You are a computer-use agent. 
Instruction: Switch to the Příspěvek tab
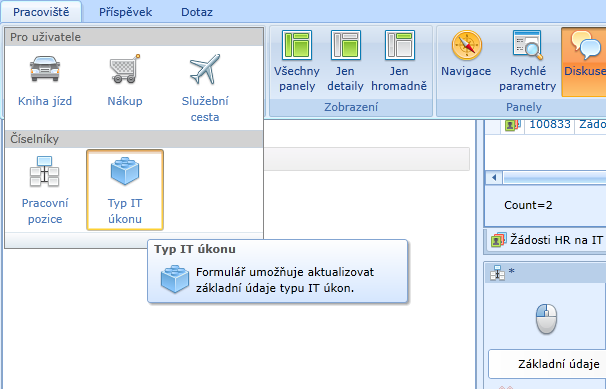pyautogui.click(x=126, y=12)
